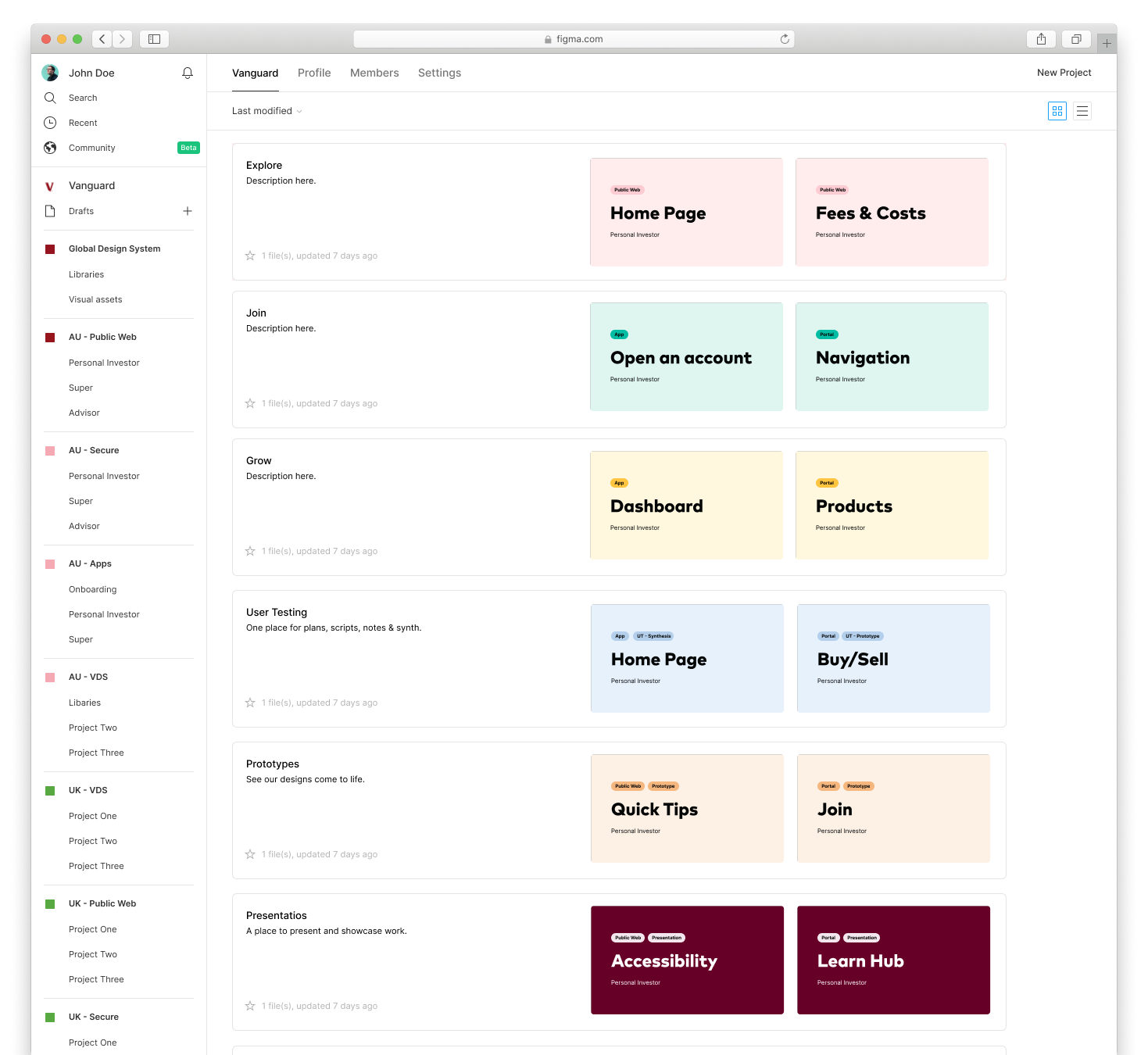Open a new browser tab
This screenshot has width=1148, height=1055.
[x=1107, y=43]
